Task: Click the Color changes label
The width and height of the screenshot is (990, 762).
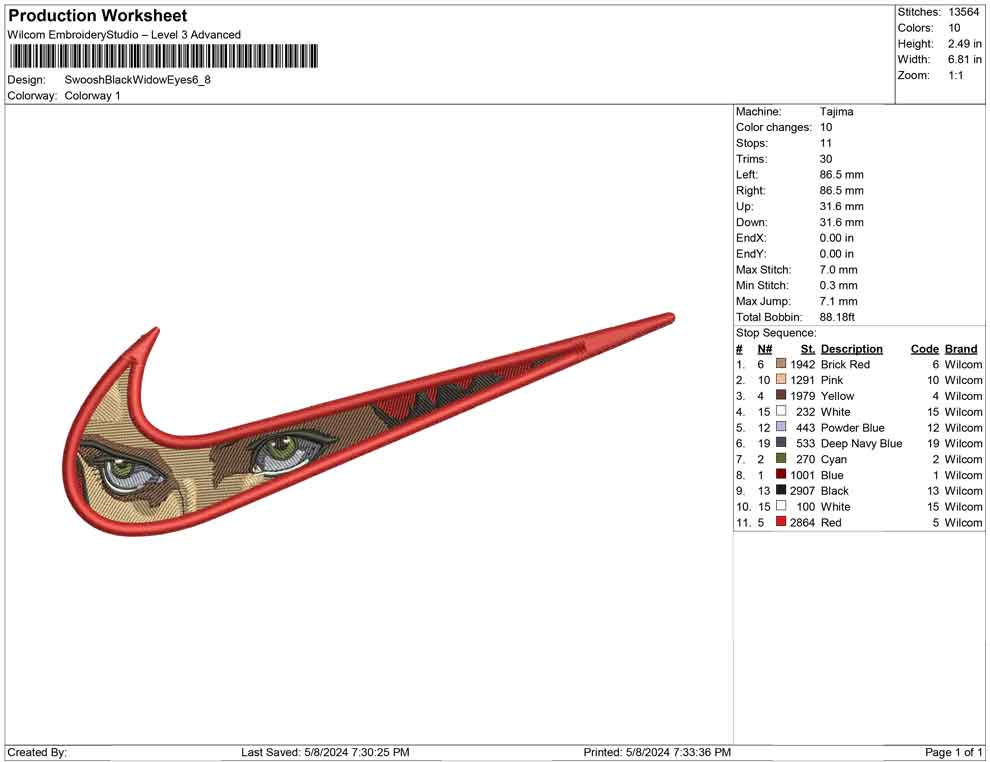Action: (x=773, y=128)
